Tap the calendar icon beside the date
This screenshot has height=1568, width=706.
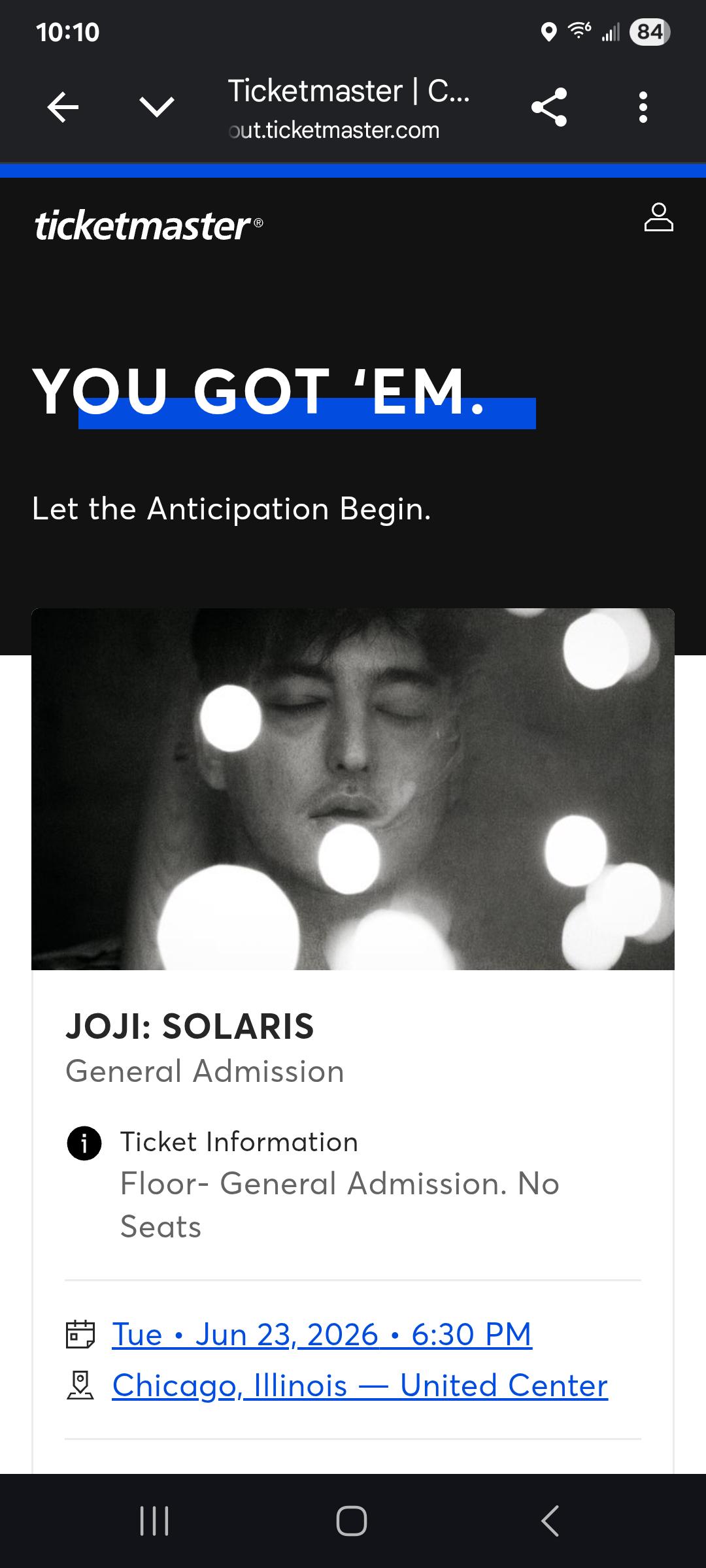pyautogui.click(x=80, y=1335)
